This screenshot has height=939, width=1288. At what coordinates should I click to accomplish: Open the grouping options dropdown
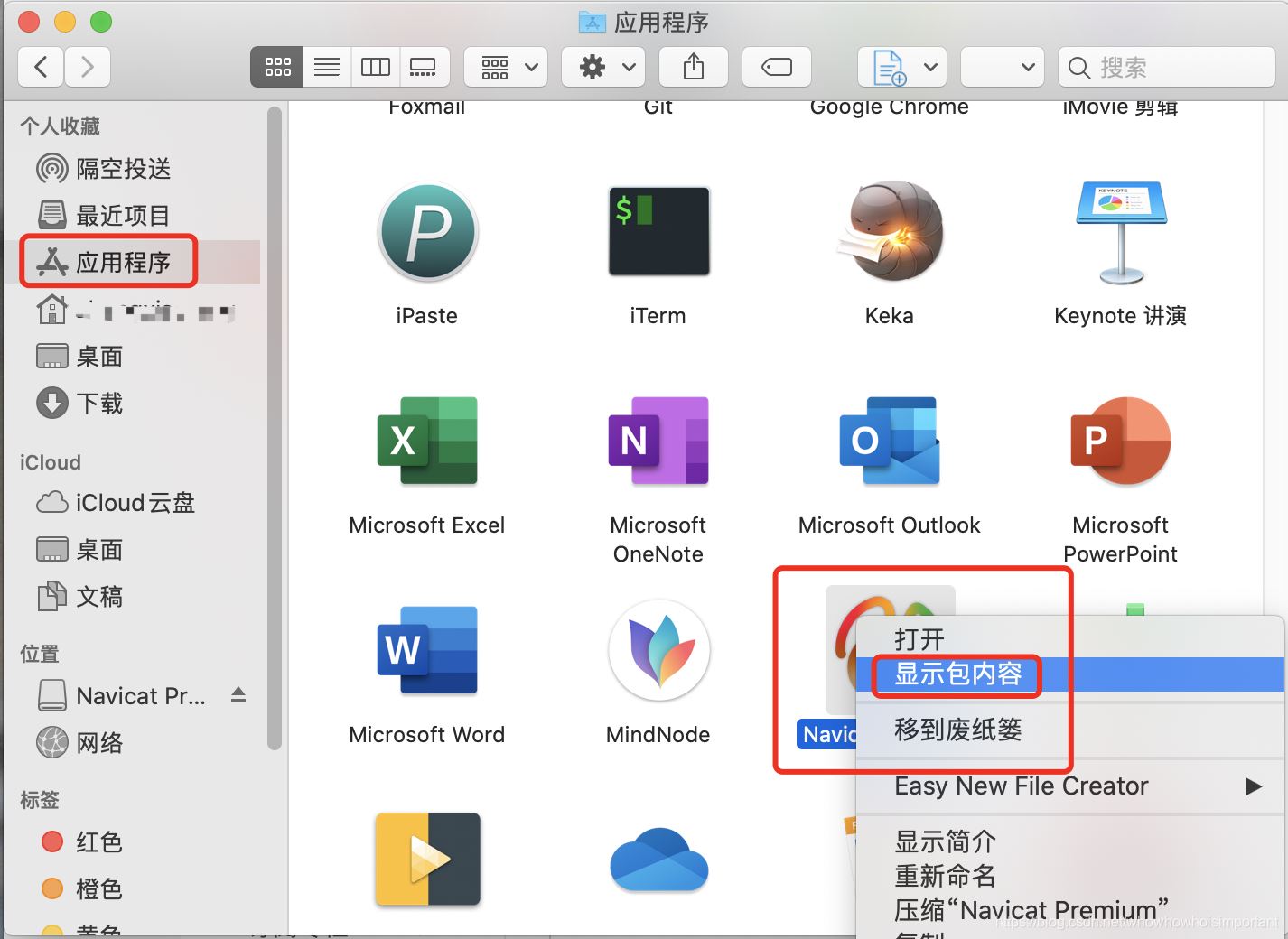[505, 66]
